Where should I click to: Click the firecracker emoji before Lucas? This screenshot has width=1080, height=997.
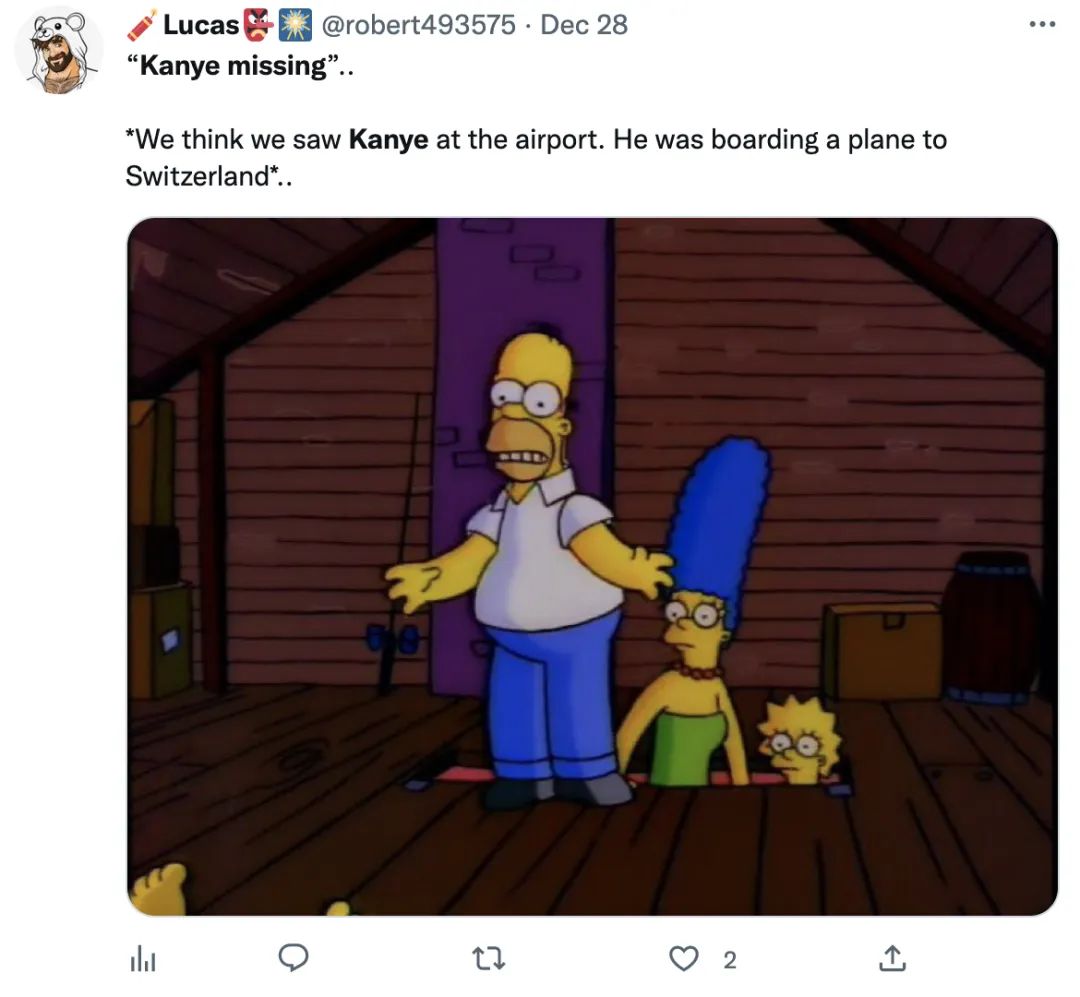click(143, 25)
